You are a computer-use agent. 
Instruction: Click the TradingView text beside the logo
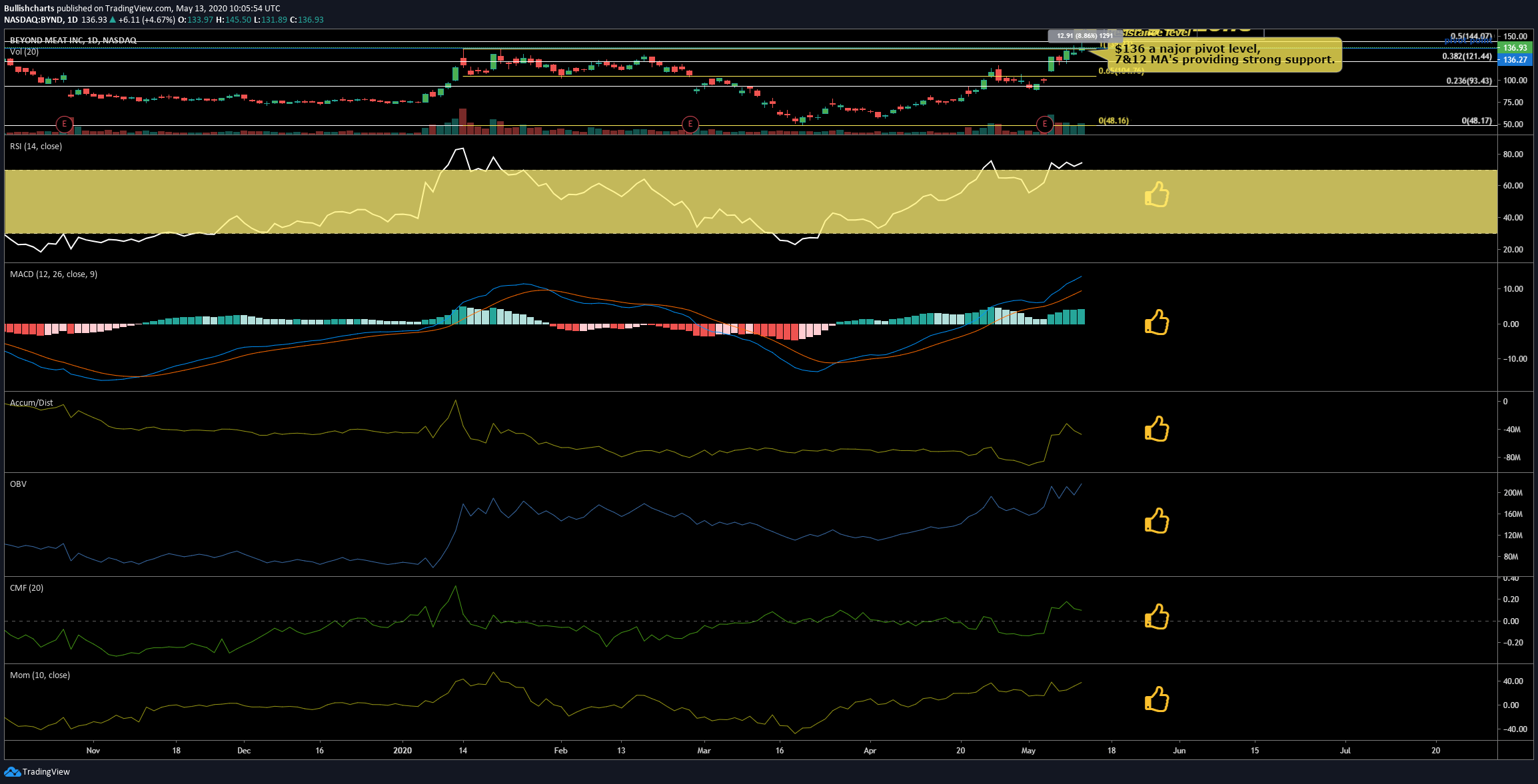pyautogui.click(x=46, y=772)
